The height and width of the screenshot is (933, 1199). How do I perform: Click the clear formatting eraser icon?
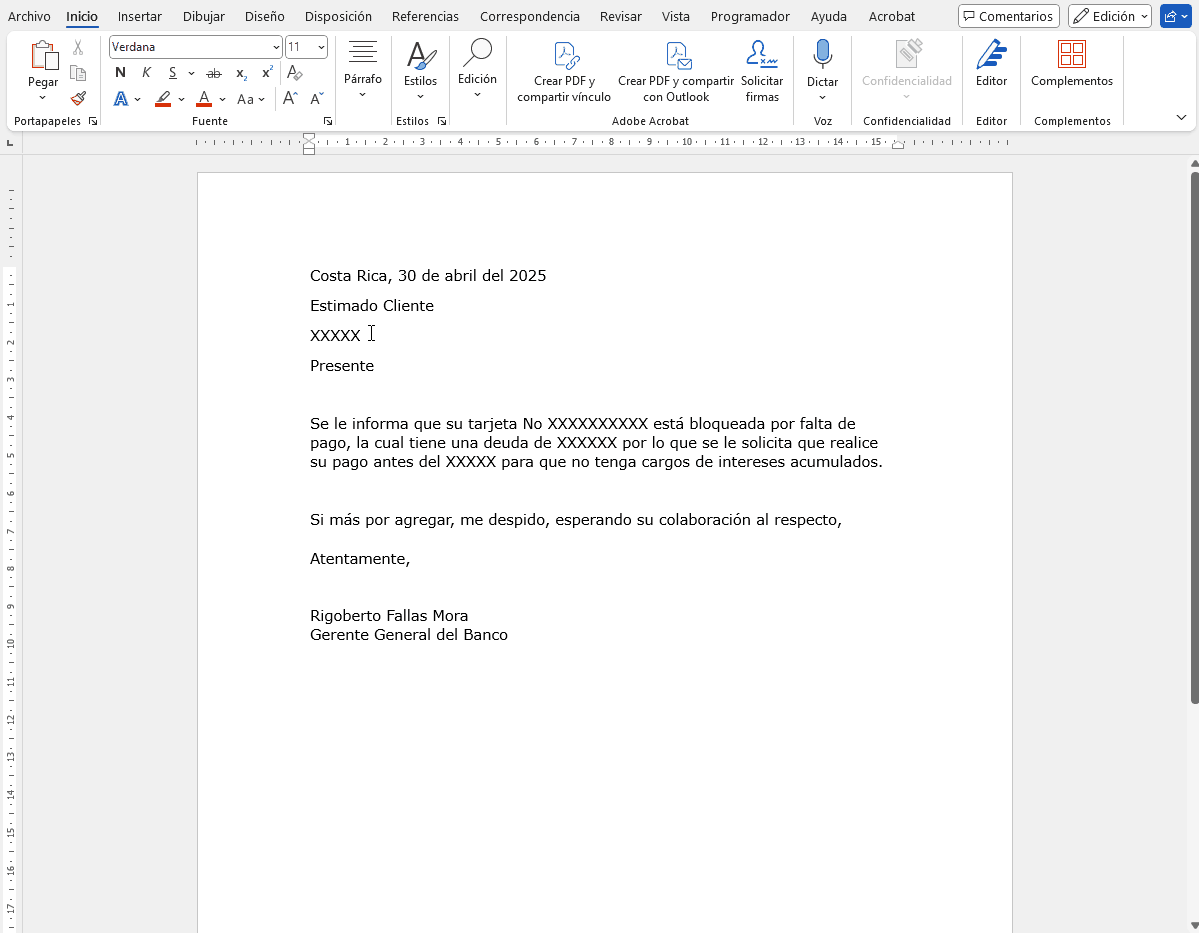294,73
